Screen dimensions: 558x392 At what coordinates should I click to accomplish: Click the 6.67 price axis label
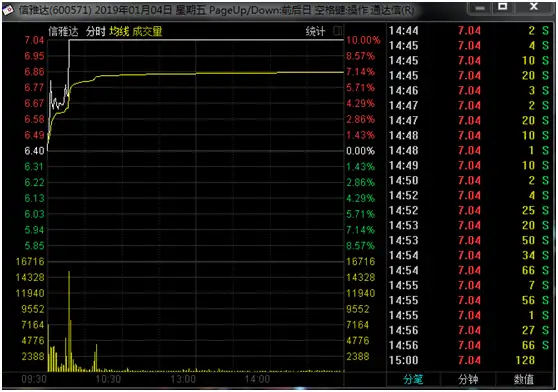[34, 104]
